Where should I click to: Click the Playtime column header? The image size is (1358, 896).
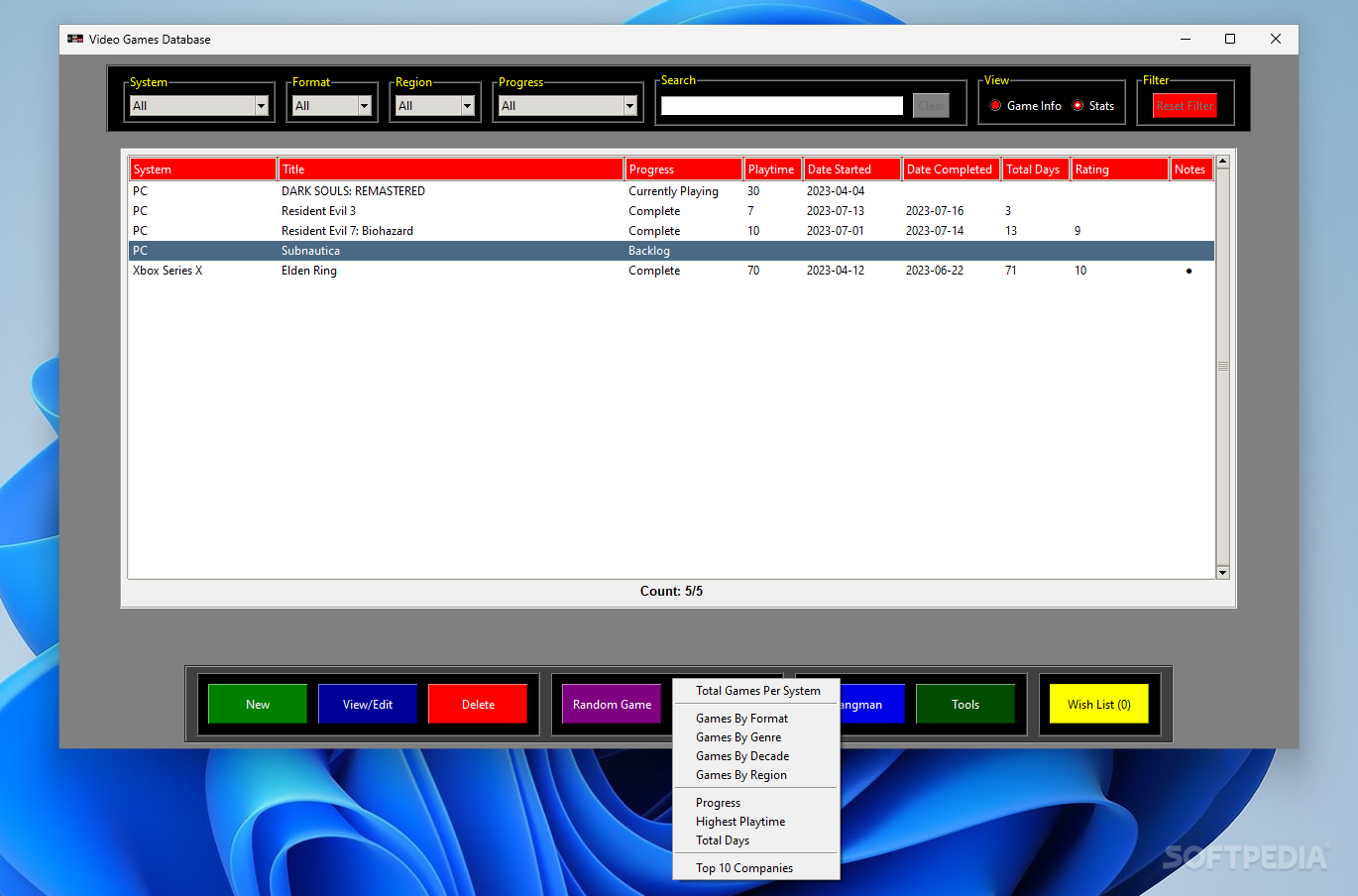pos(773,169)
